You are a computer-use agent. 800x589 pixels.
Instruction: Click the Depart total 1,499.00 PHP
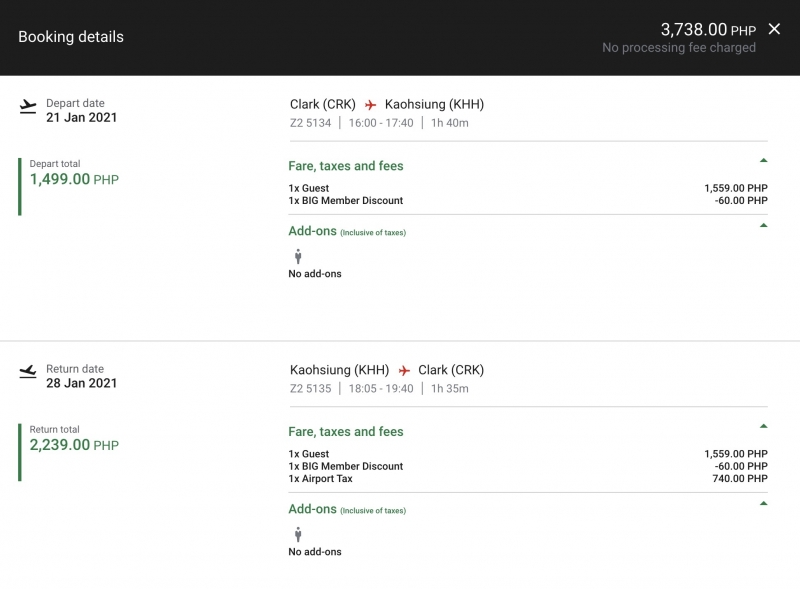click(x=74, y=179)
